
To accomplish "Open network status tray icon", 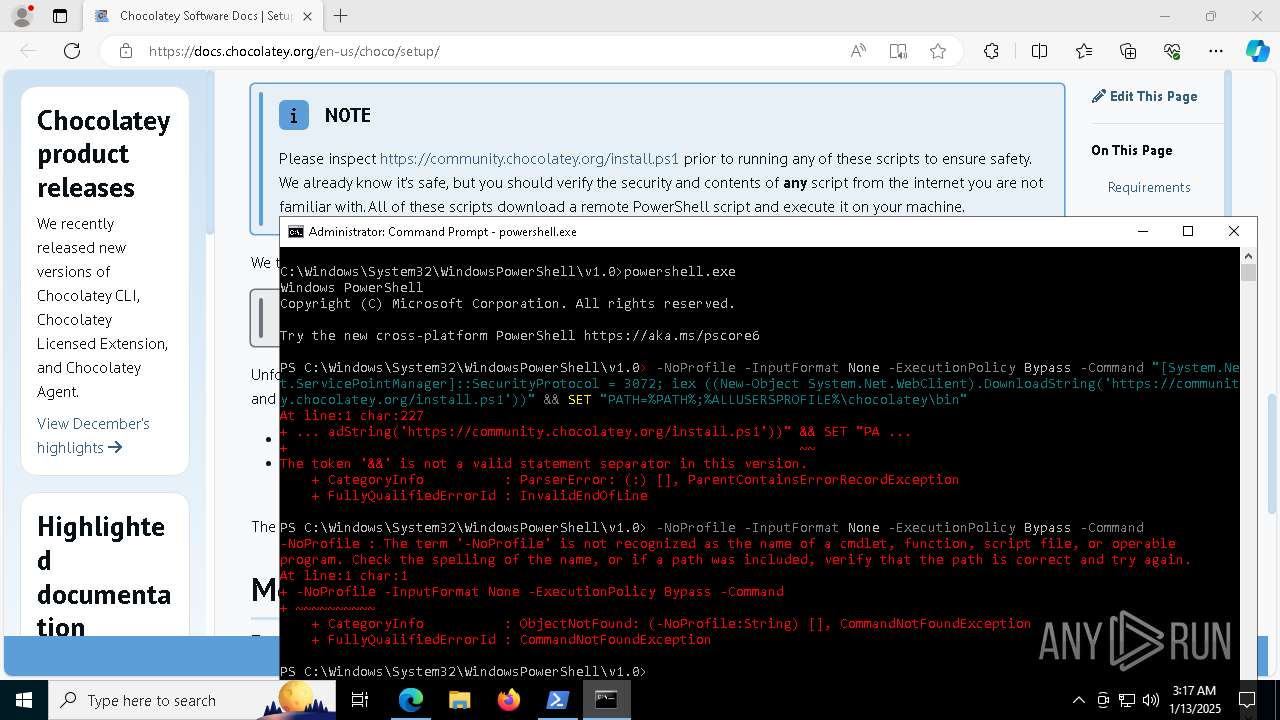I will point(1127,700).
